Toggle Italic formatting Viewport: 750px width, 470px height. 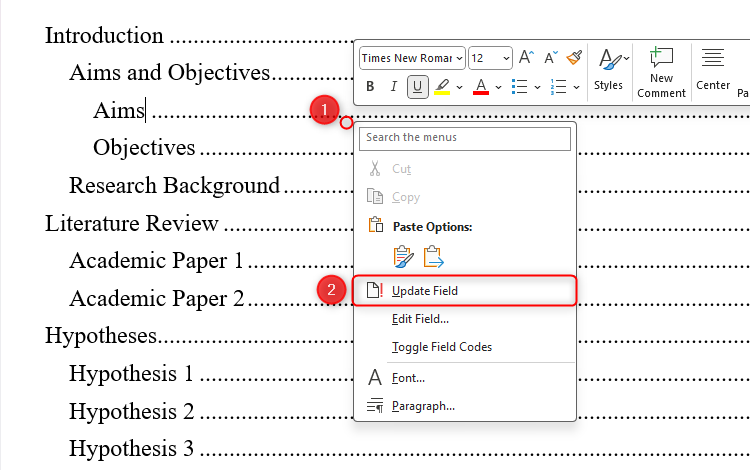pyautogui.click(x=394, y=87)
